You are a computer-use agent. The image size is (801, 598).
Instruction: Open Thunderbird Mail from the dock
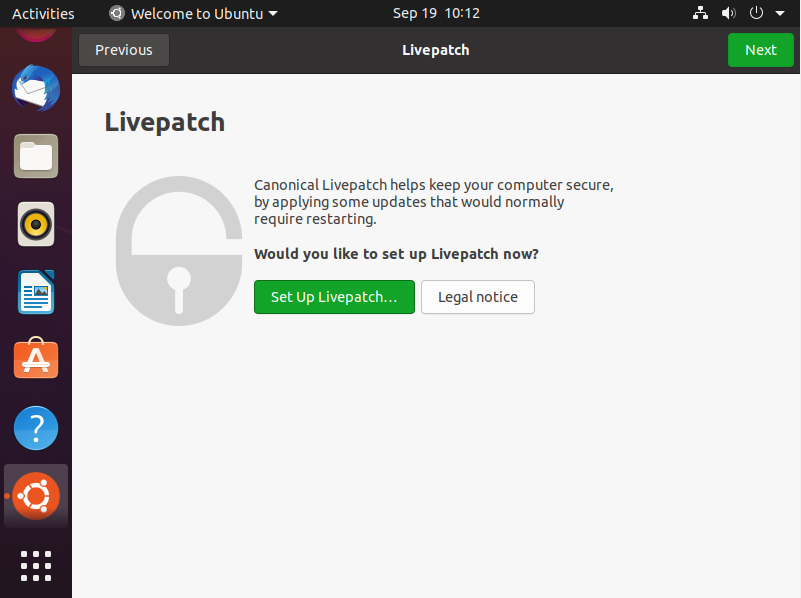(36, 88)
